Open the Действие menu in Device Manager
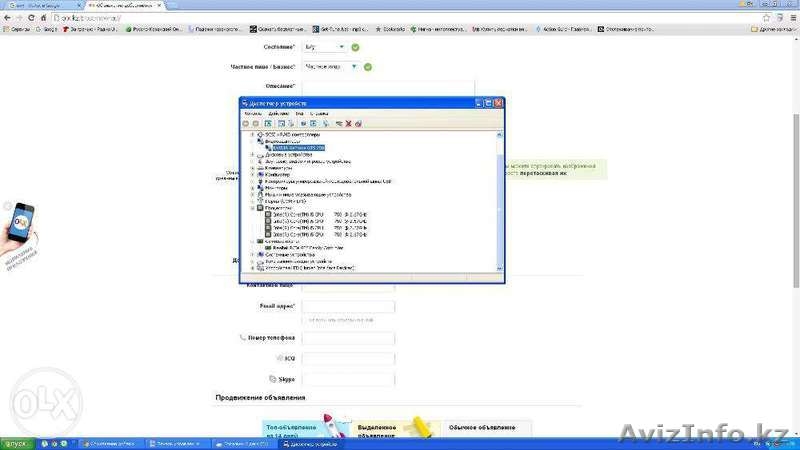Image resolution: width=800 pixels, height=450 pixels. 278,113
